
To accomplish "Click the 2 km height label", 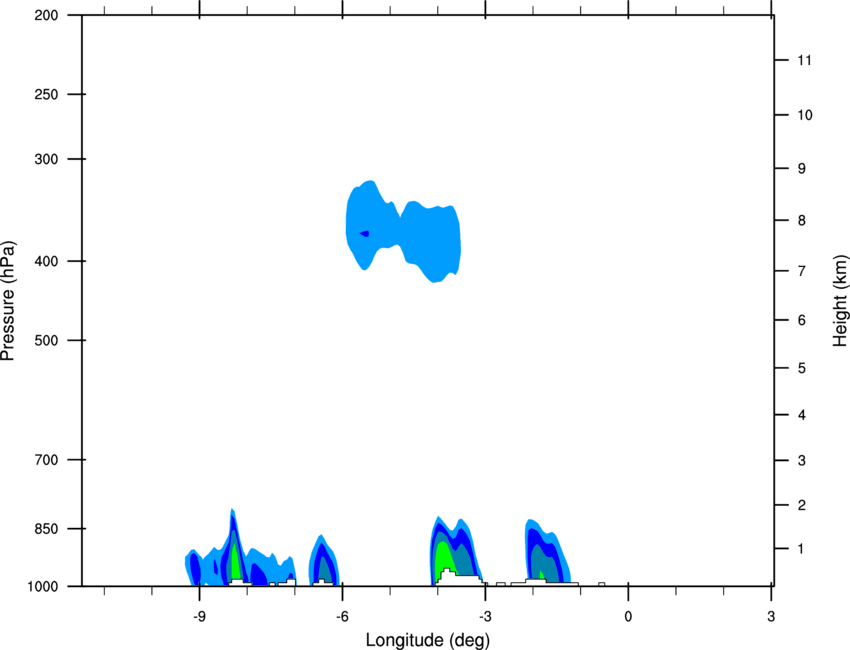I will [x=802, y=505].
